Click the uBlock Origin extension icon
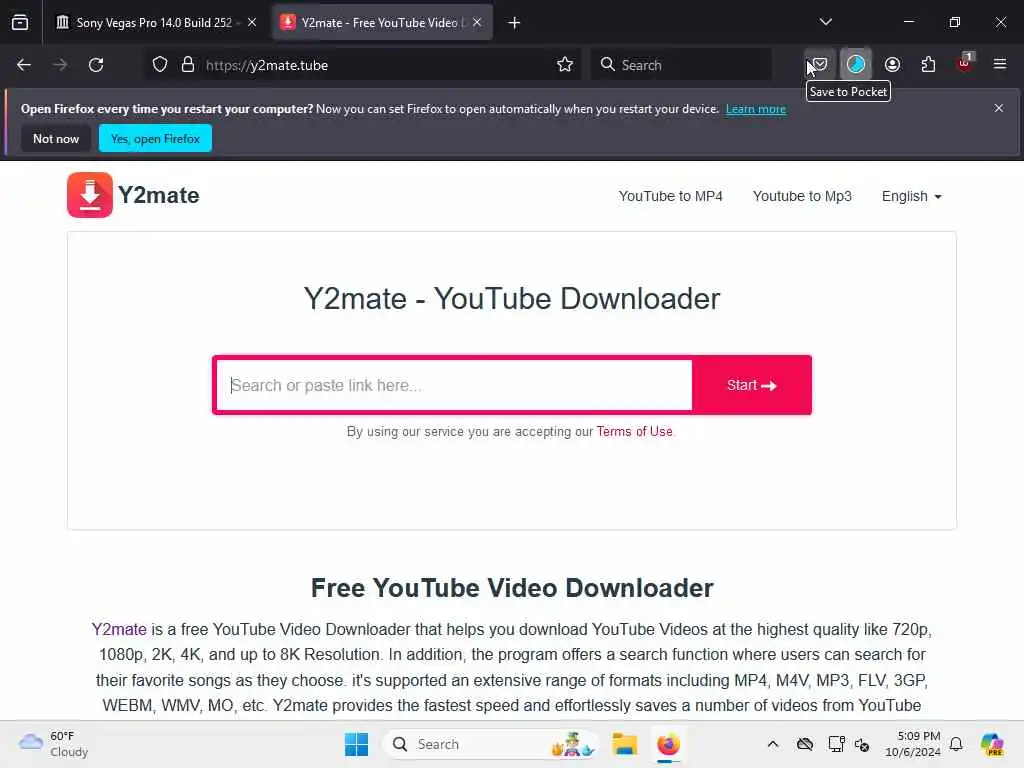Screen dimensions: 1024x768 tap(965, 63)
